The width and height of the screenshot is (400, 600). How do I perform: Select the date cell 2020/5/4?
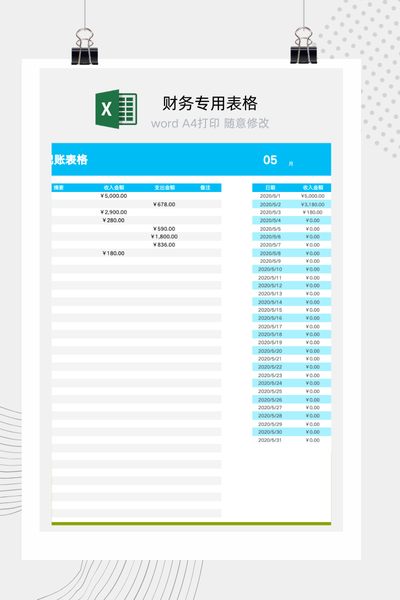[270, 220]
